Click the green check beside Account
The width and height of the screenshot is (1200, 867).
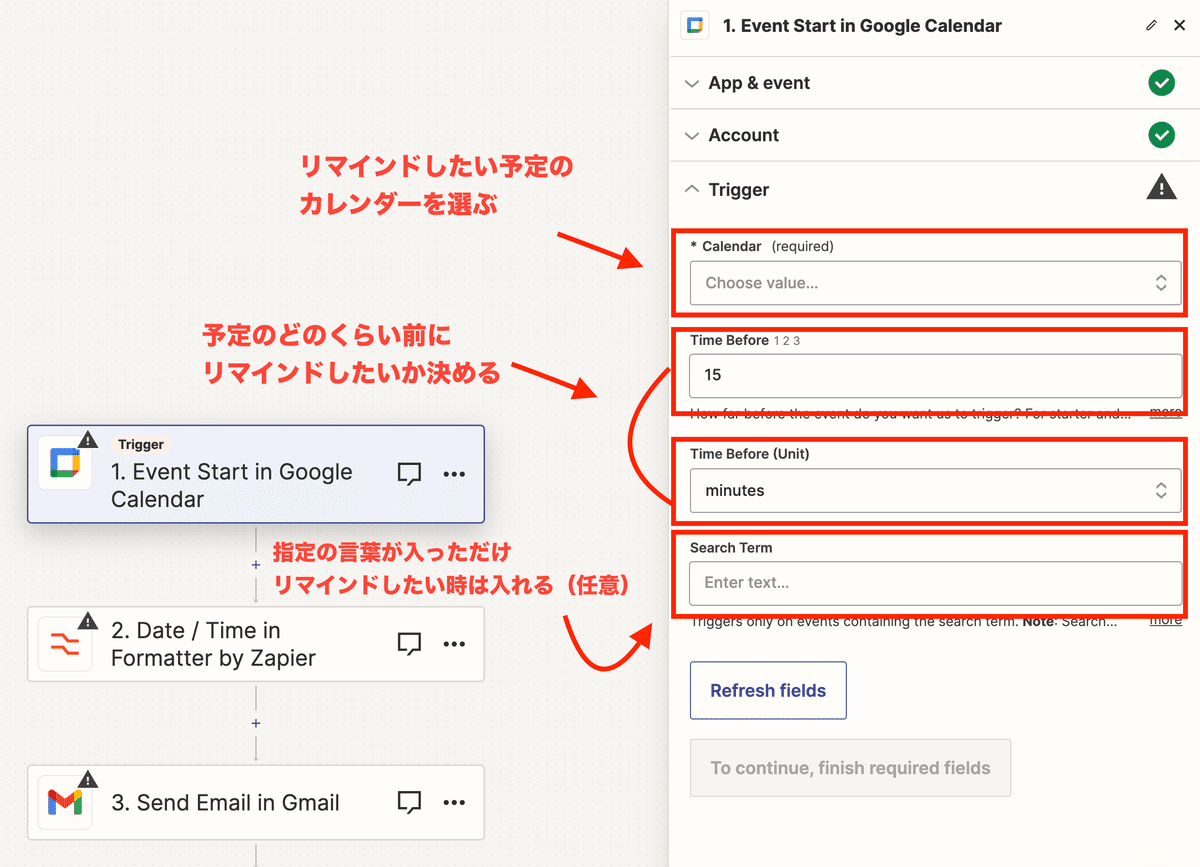point(1161,135)
